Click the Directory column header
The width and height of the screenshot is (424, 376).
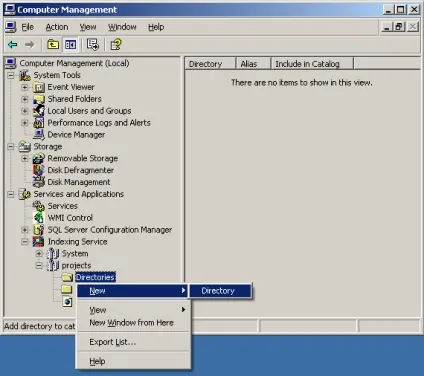(x=210, y=64)
